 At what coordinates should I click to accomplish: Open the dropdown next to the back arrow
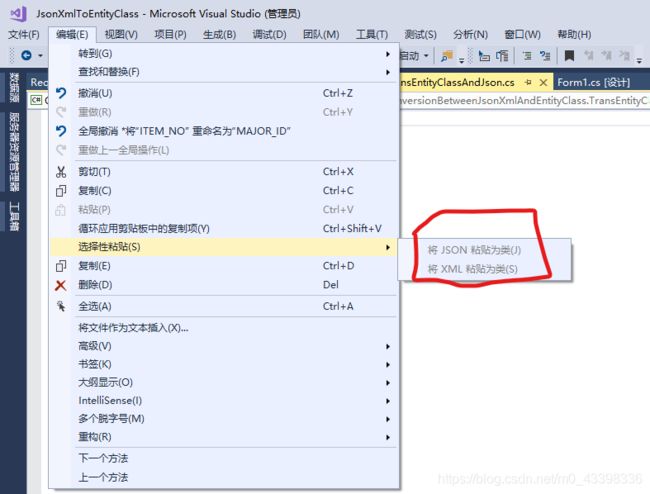point(40,56)
